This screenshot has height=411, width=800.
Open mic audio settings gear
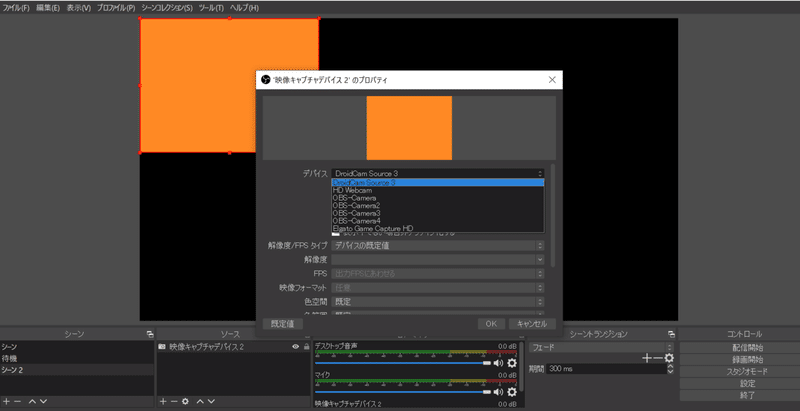[x=512, y=392]
